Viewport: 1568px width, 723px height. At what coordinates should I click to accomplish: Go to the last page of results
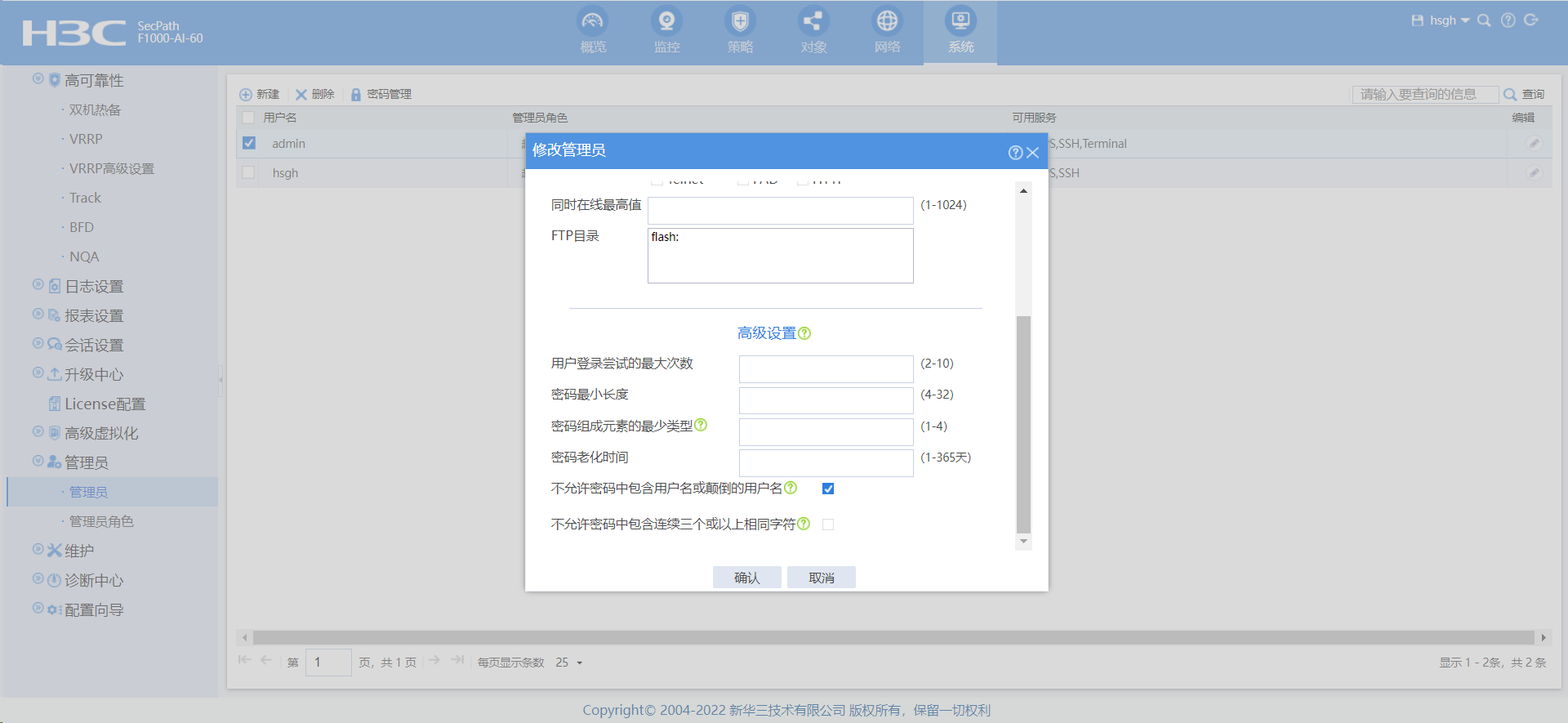pos(457,660)
